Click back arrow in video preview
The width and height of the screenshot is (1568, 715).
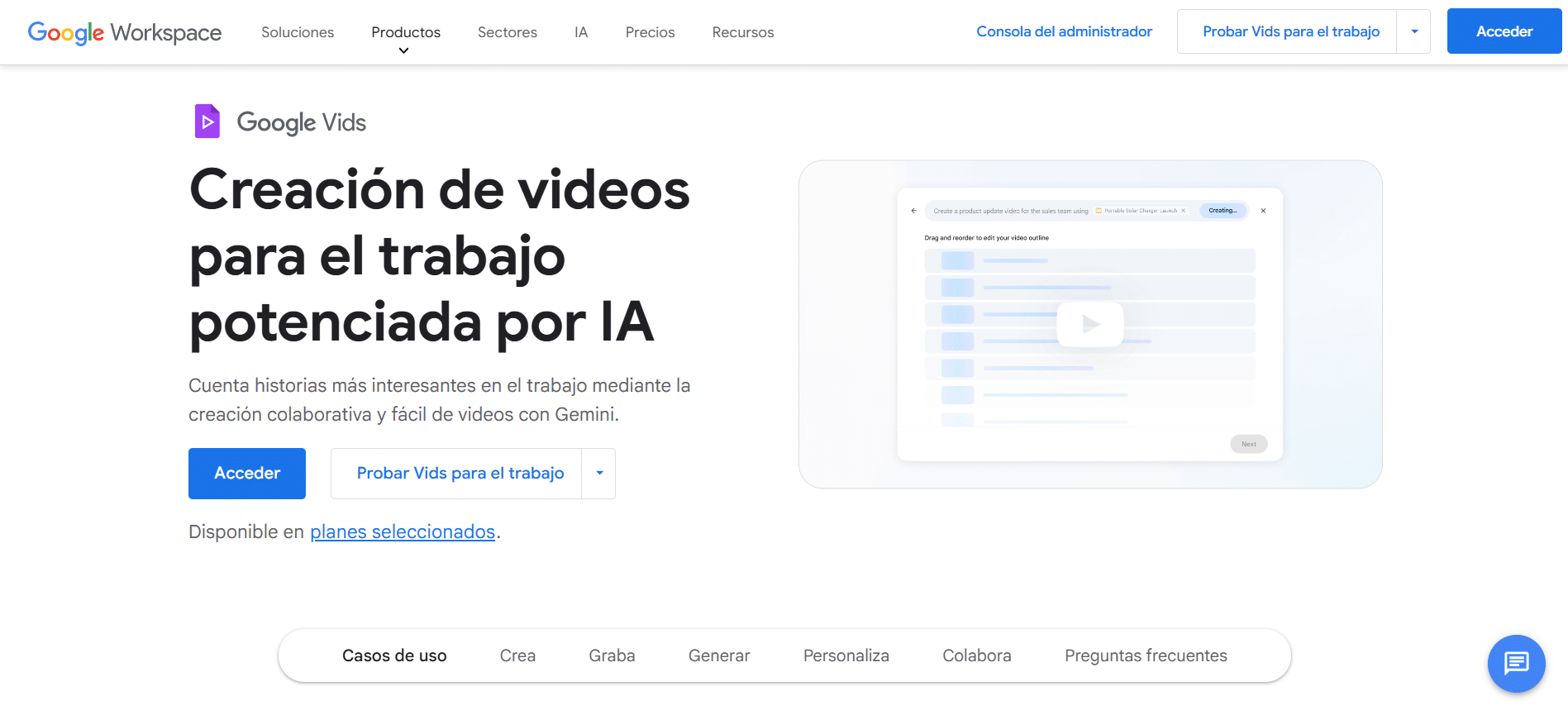tap(913, 211)
